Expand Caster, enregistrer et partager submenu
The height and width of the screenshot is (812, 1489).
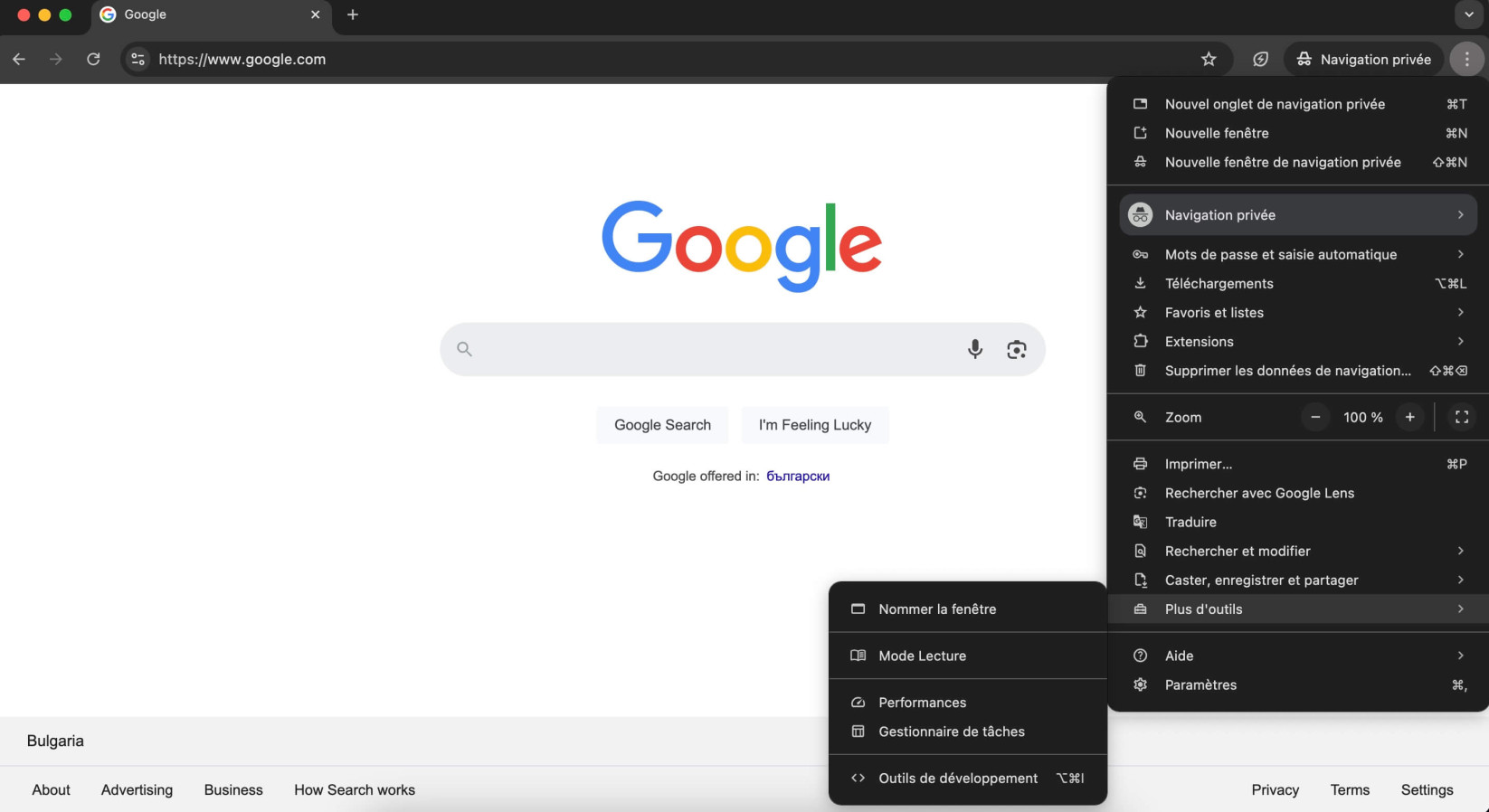tap(1298, 580)
